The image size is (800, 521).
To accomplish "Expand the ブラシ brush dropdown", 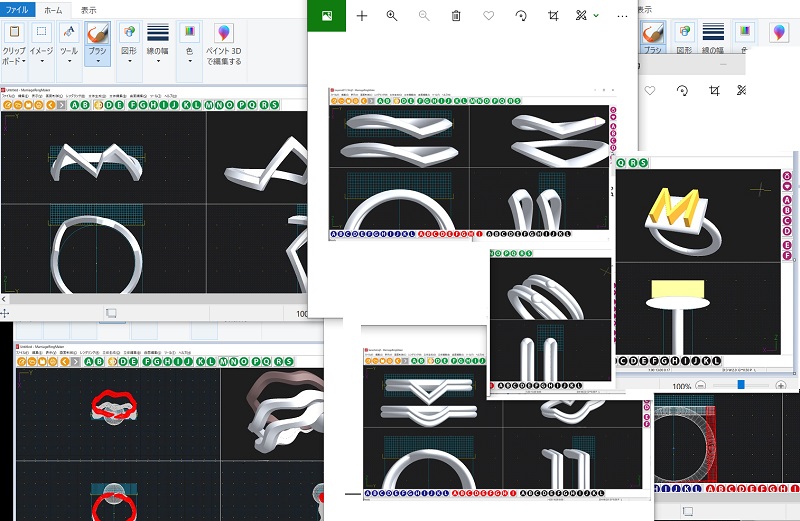I will point(97,60).
